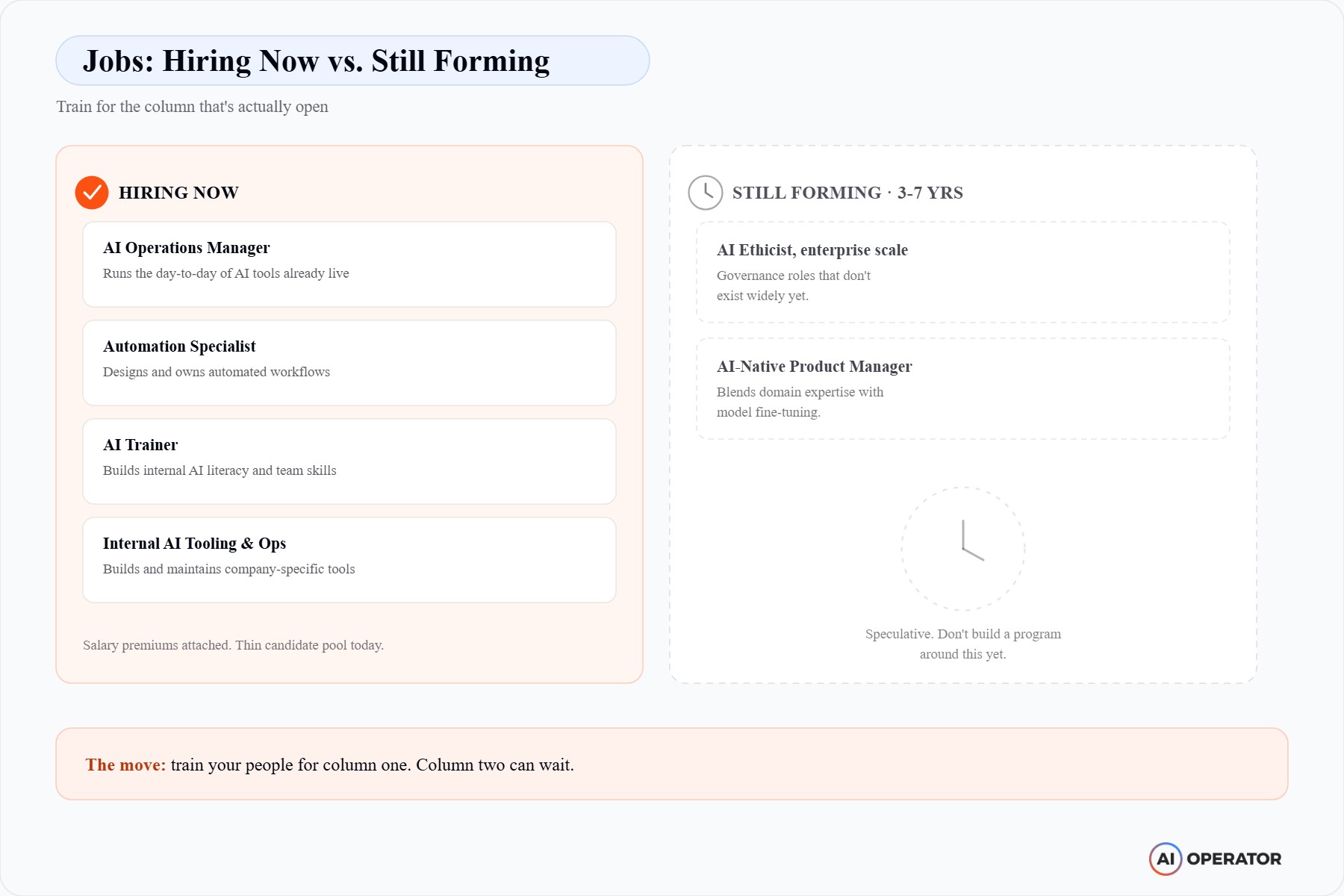The width and height of the screenshot is (1344, 896).
Task: Click 'Builds internal AI literacy and team skills'
Action: pyautogui.click(x=220, y=470)
